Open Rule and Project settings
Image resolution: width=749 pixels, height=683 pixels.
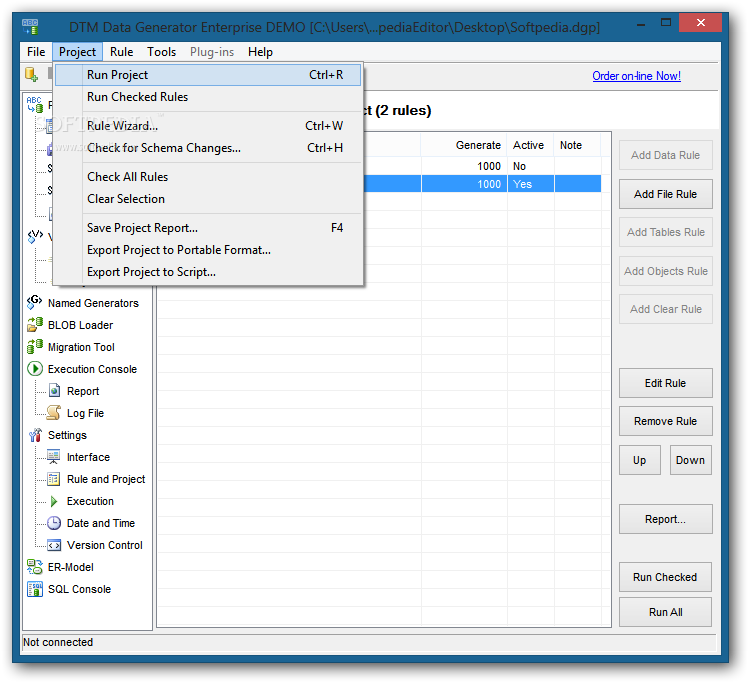coord(106,479)
